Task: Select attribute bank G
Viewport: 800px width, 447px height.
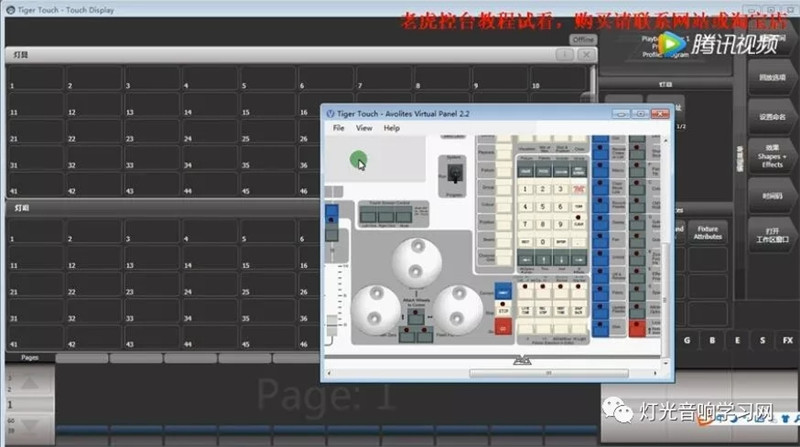Action: (687, 340)
